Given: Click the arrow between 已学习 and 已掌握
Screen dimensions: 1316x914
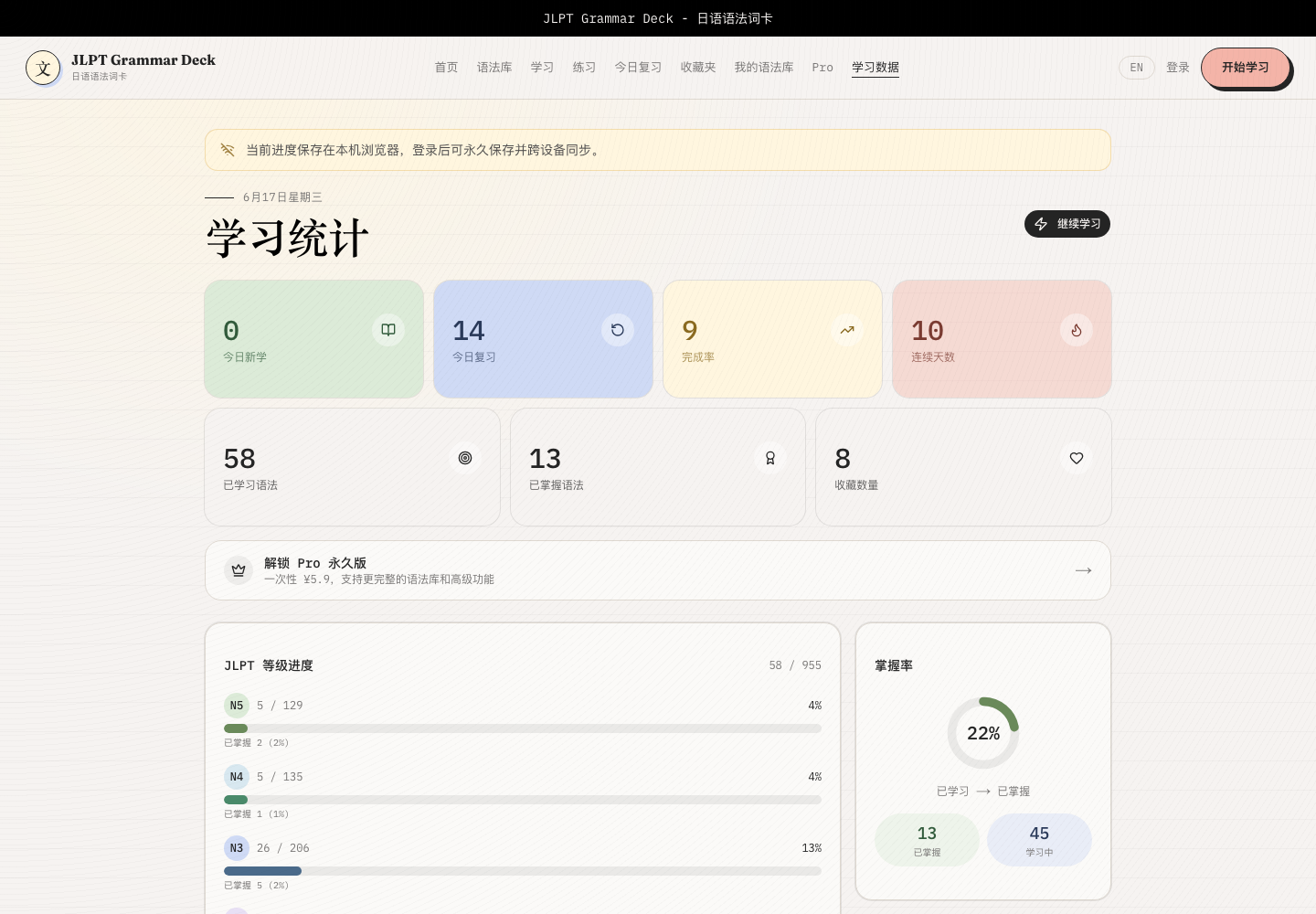Looking at the screenshot, I should coord(983,792).
